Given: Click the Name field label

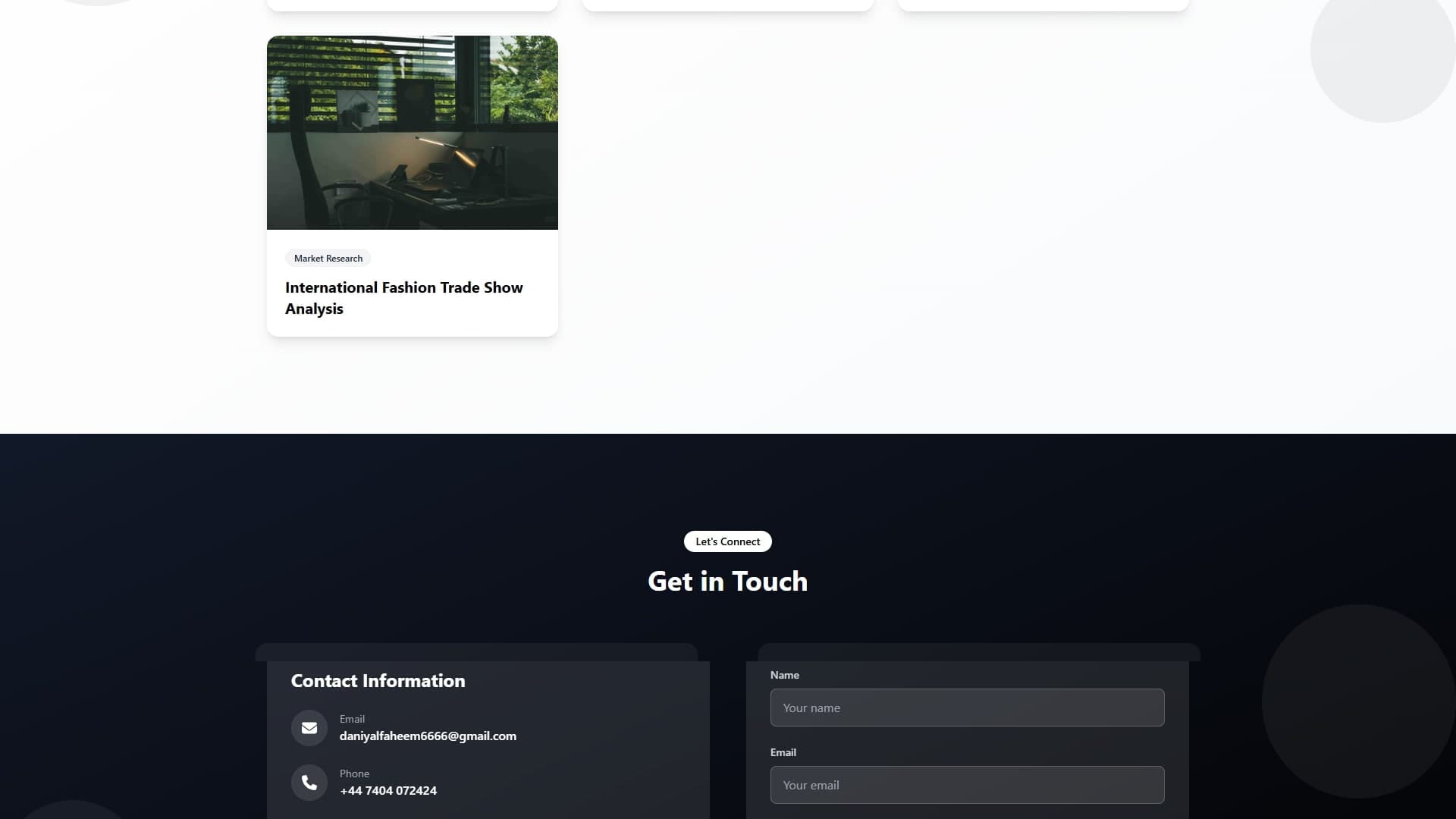Looking at the screenshot, I should (x=785, y=675).
